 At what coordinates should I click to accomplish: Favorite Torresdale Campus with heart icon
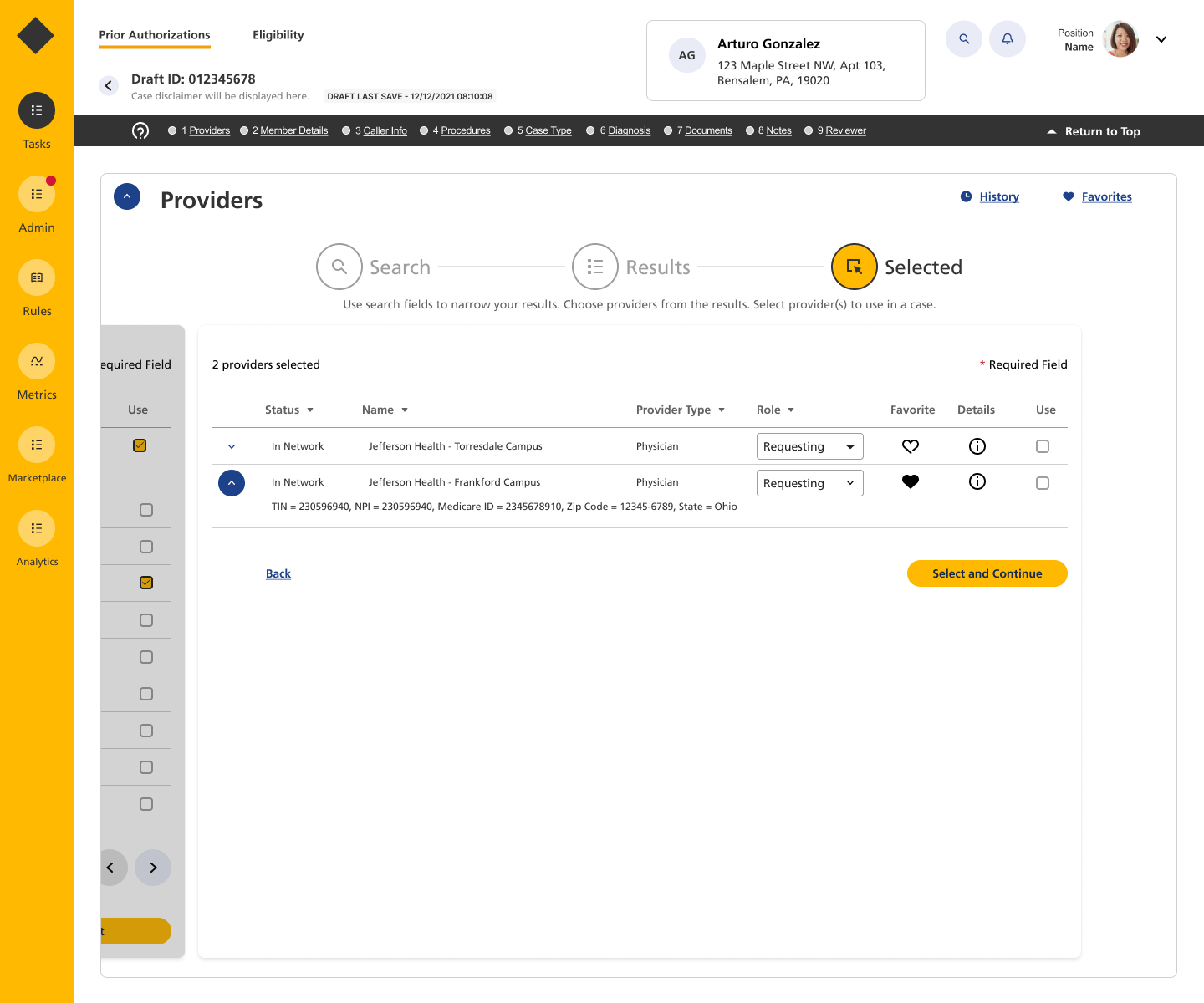(x=911, y=446)
